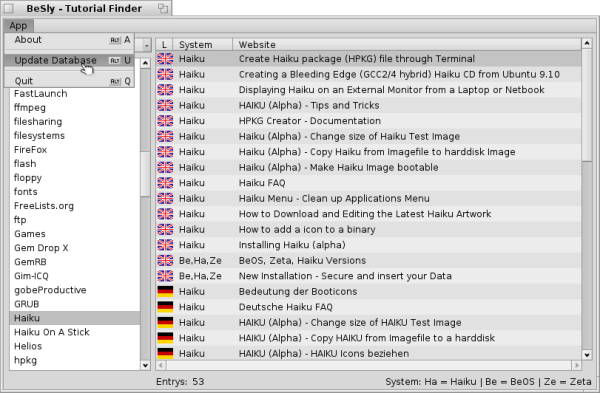
Task: Click the German flag for Bedeutung der Booticons
Action: coord(165,292)
